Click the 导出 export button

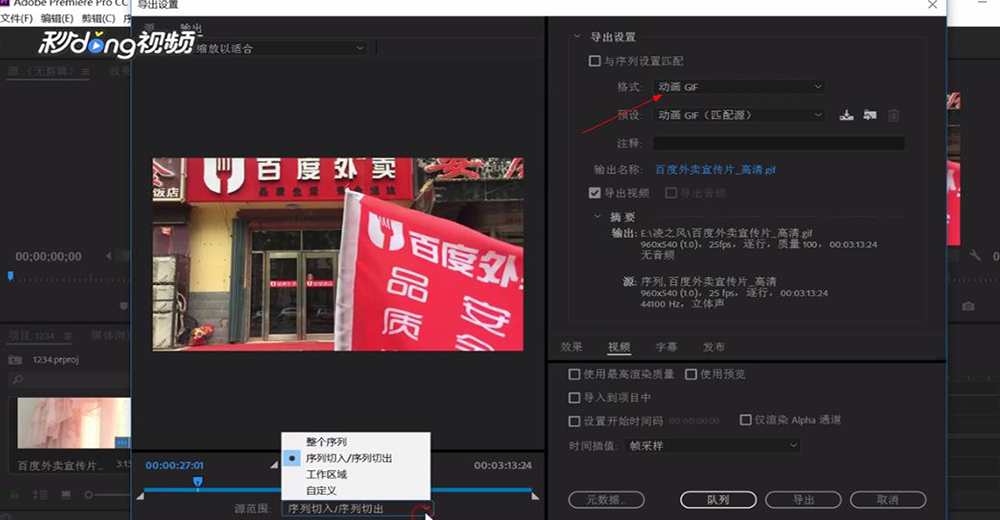point(803,500)
